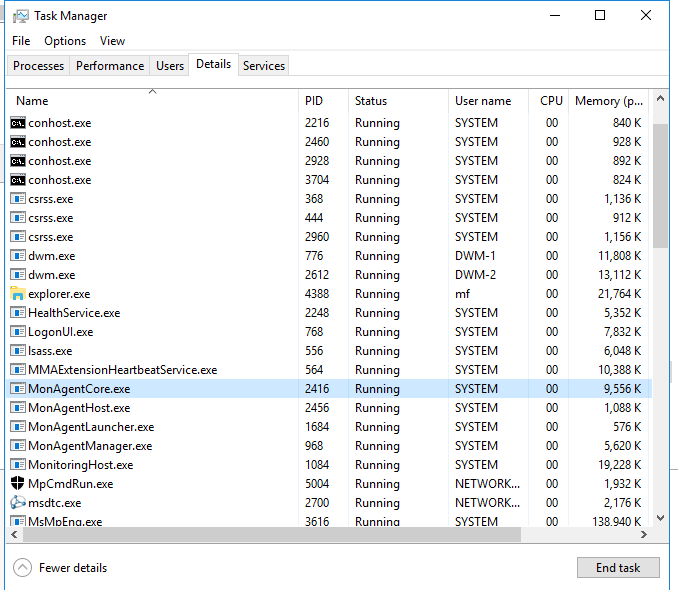Select the dwm.exe row with PID 2612
Image resolution: width=678 pixels, height=590 pixels.
[x=329, y=275]
